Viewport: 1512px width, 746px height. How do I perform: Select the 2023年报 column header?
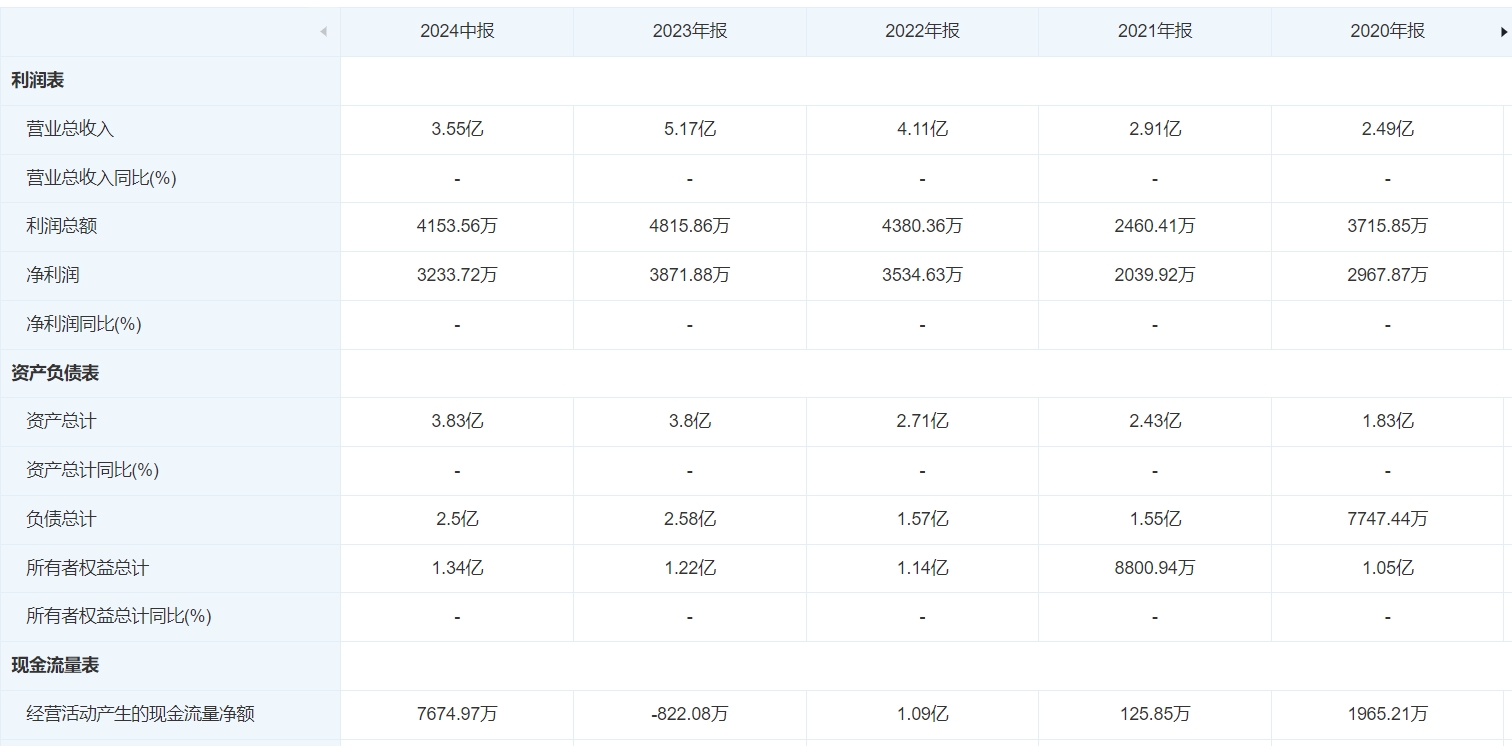(689, 31)
